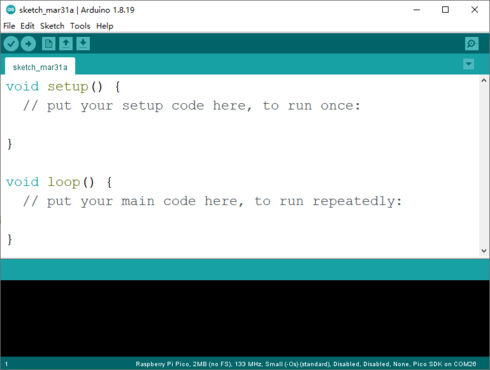The image size is (490, 370).
Task: Place cursor on void setup() line
Action: coord(63,87)
